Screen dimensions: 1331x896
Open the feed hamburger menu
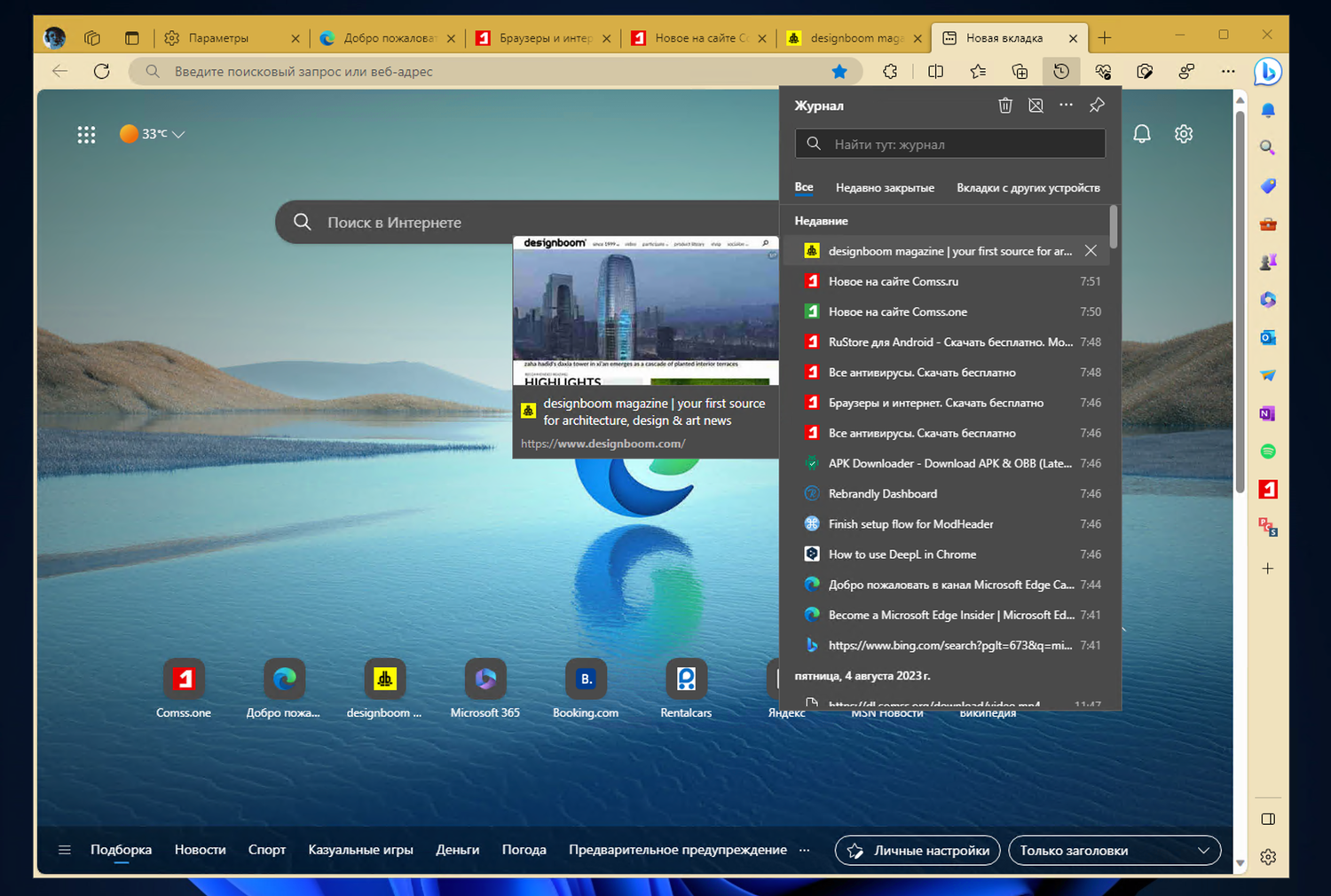tap(64, 850)
